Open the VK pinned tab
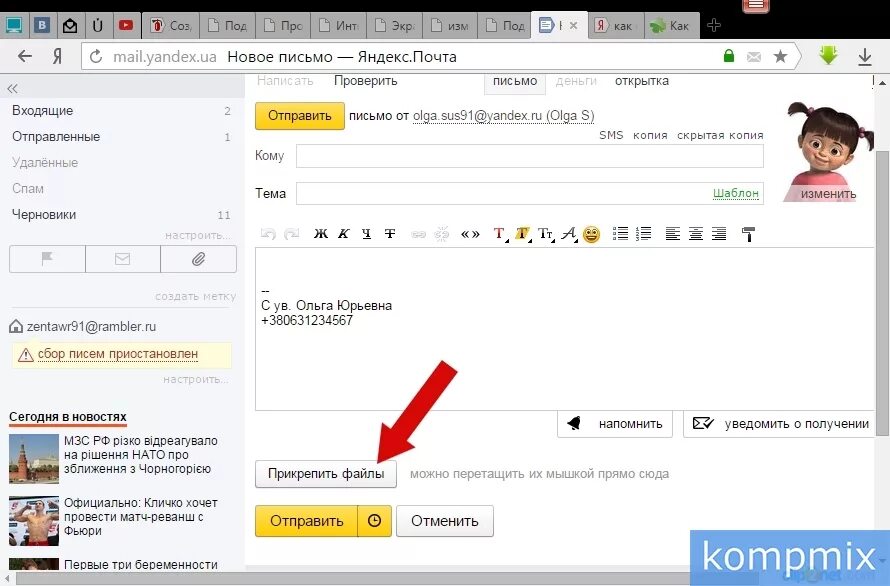Image resolution: width=890 pixels, height=586 pixels. [41, 26]
